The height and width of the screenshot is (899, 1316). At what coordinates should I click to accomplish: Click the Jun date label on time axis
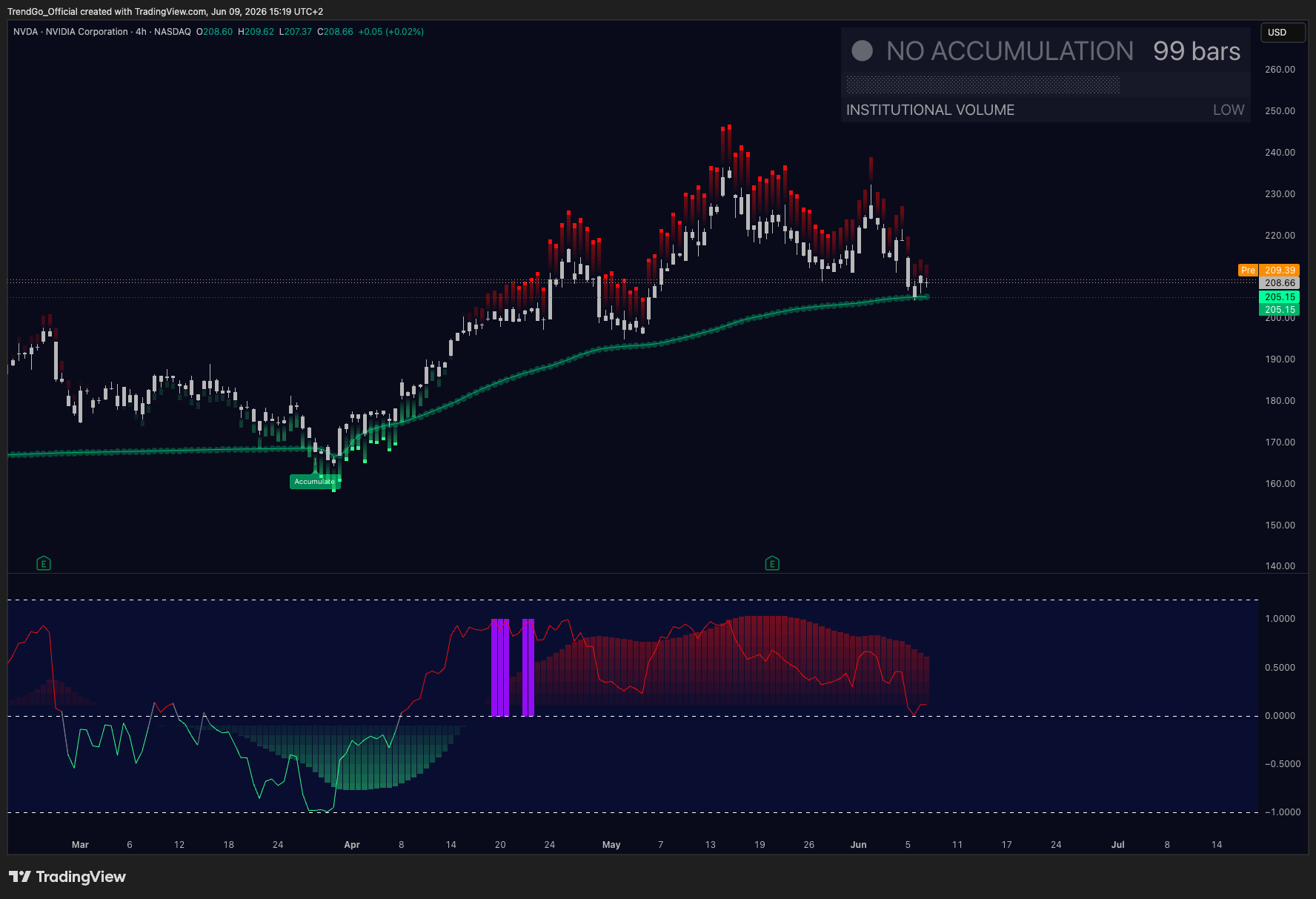click(x=858, y=845)
